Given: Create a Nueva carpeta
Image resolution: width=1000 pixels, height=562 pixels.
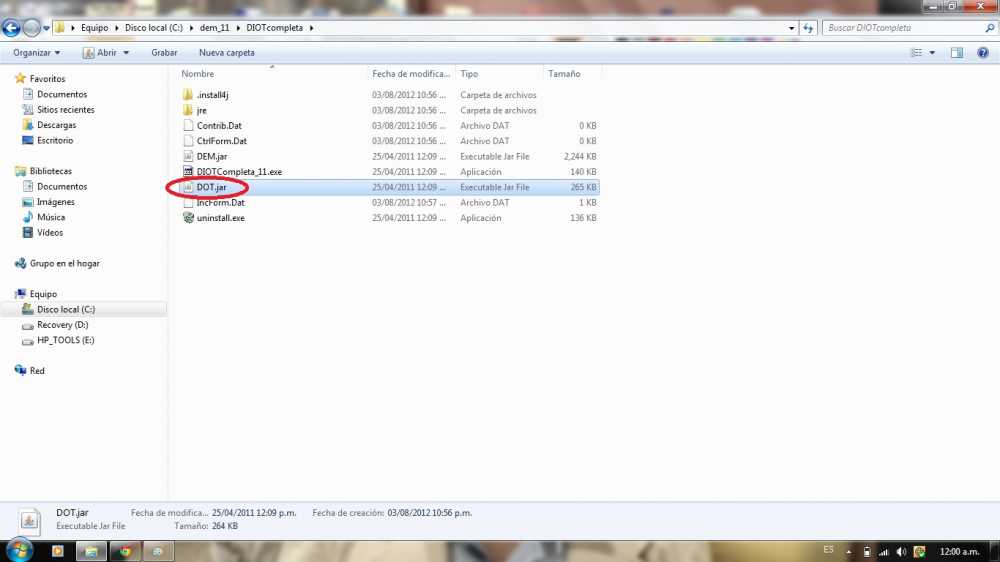Looking at the screenshot, I should click(x=226, y=53).
